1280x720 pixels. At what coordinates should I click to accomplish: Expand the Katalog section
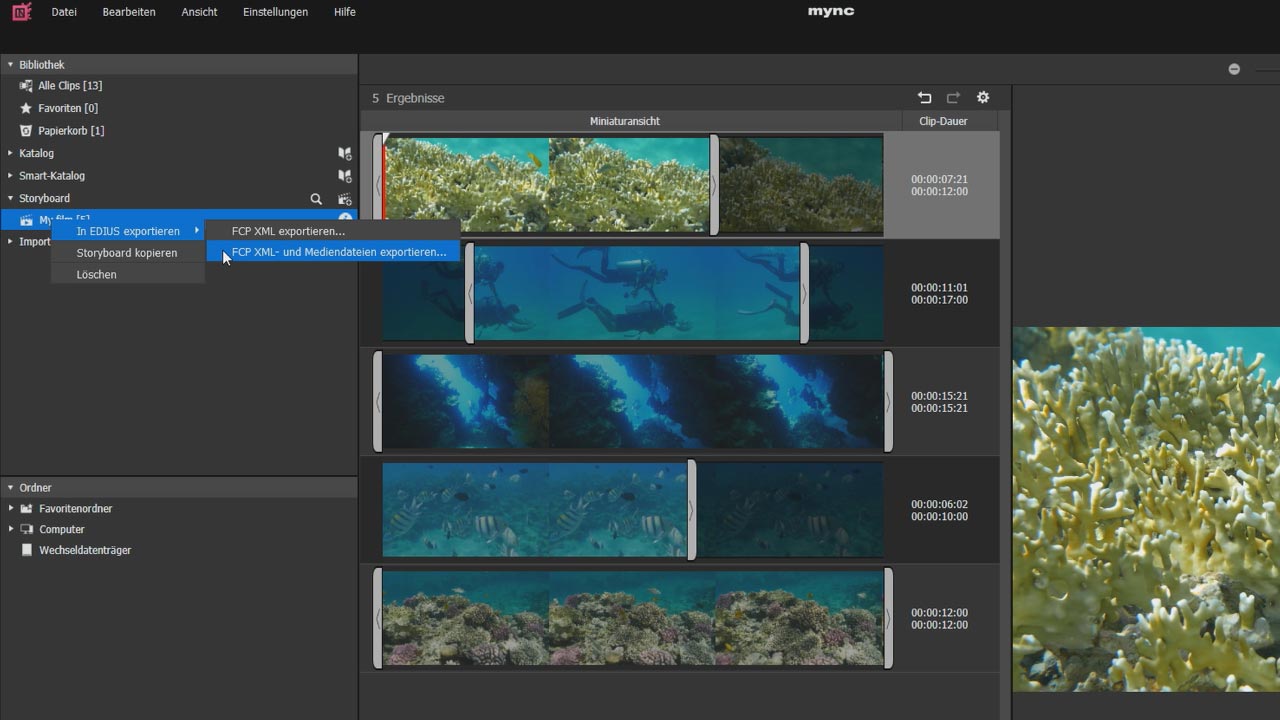(11, 154)
